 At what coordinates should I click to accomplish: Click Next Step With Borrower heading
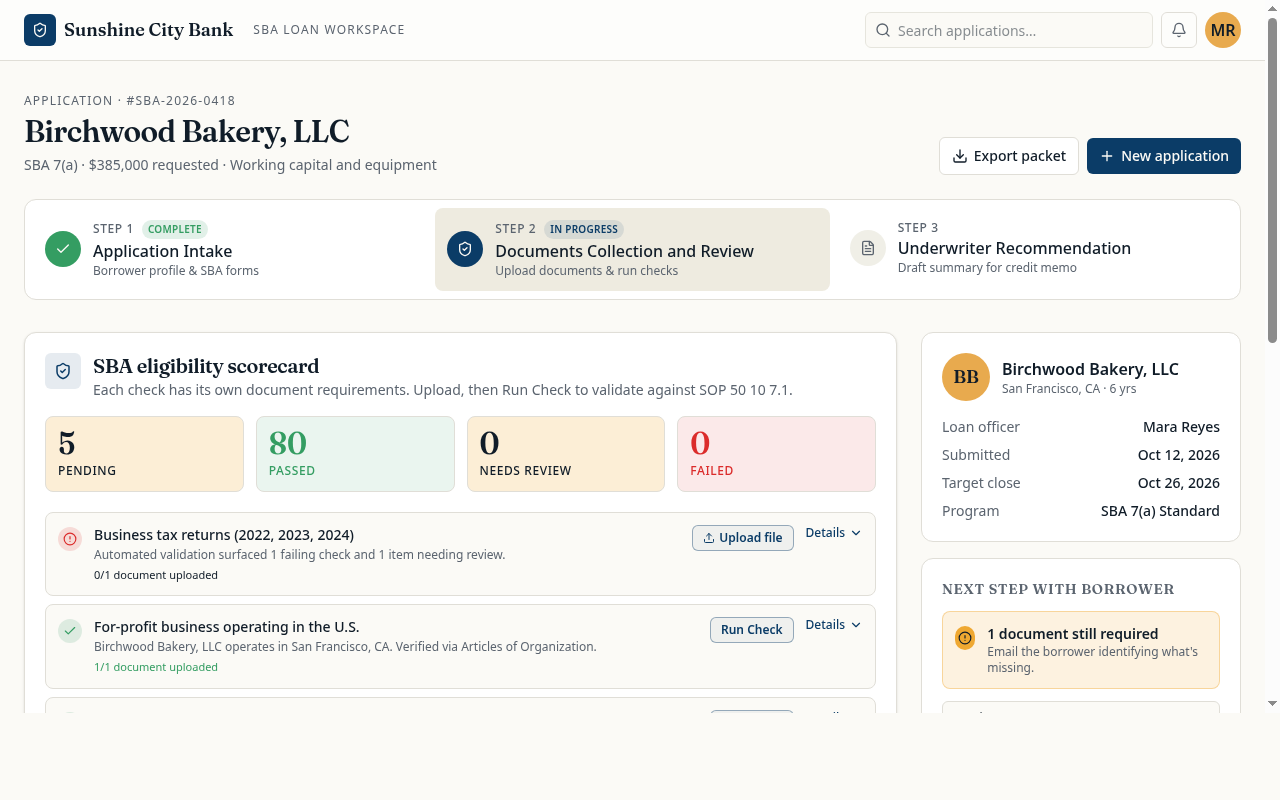pyautogui.click(x=1058, y=589)
